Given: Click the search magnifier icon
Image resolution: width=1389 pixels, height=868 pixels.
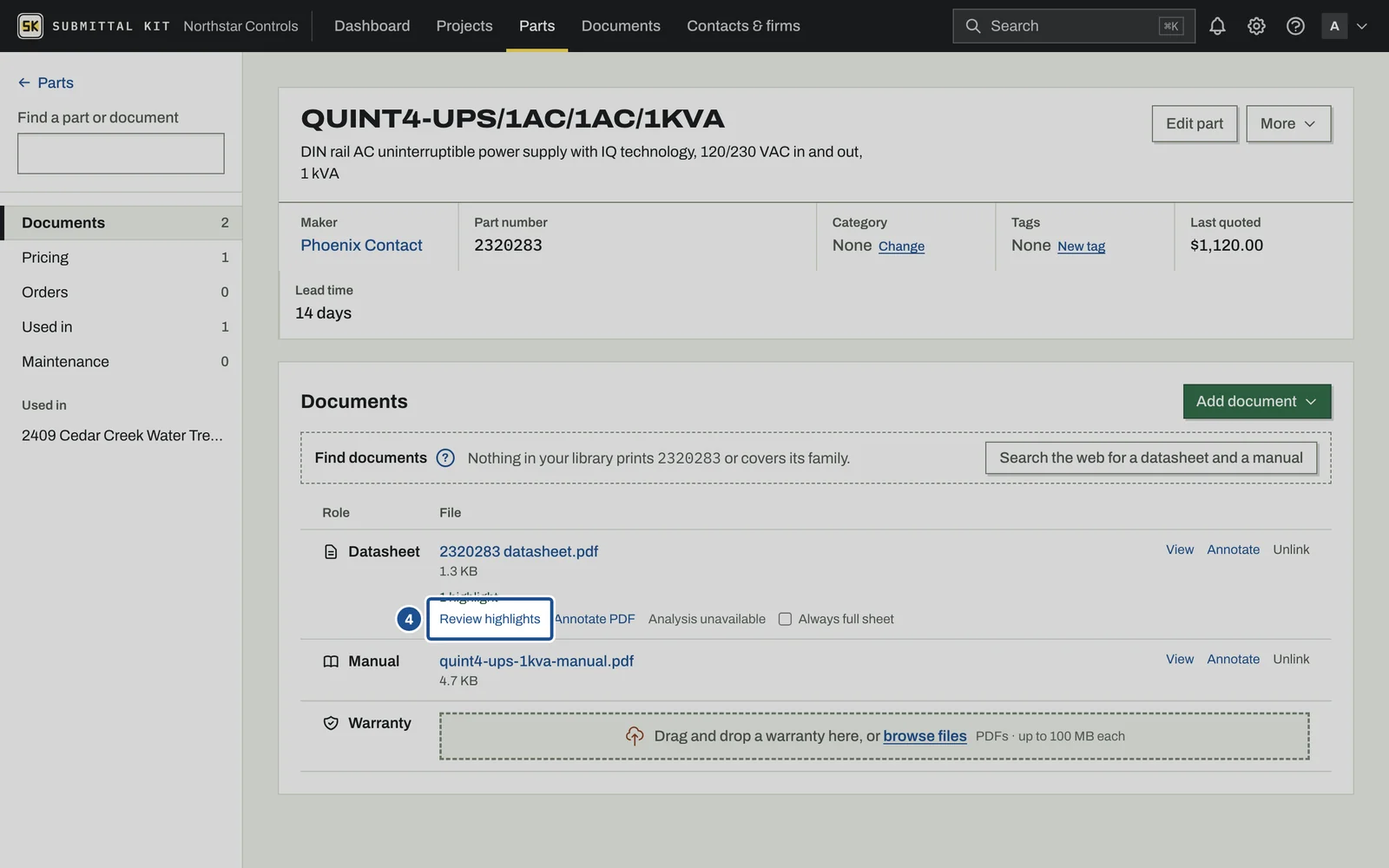Looking at the screenshot, I should 973,26.
